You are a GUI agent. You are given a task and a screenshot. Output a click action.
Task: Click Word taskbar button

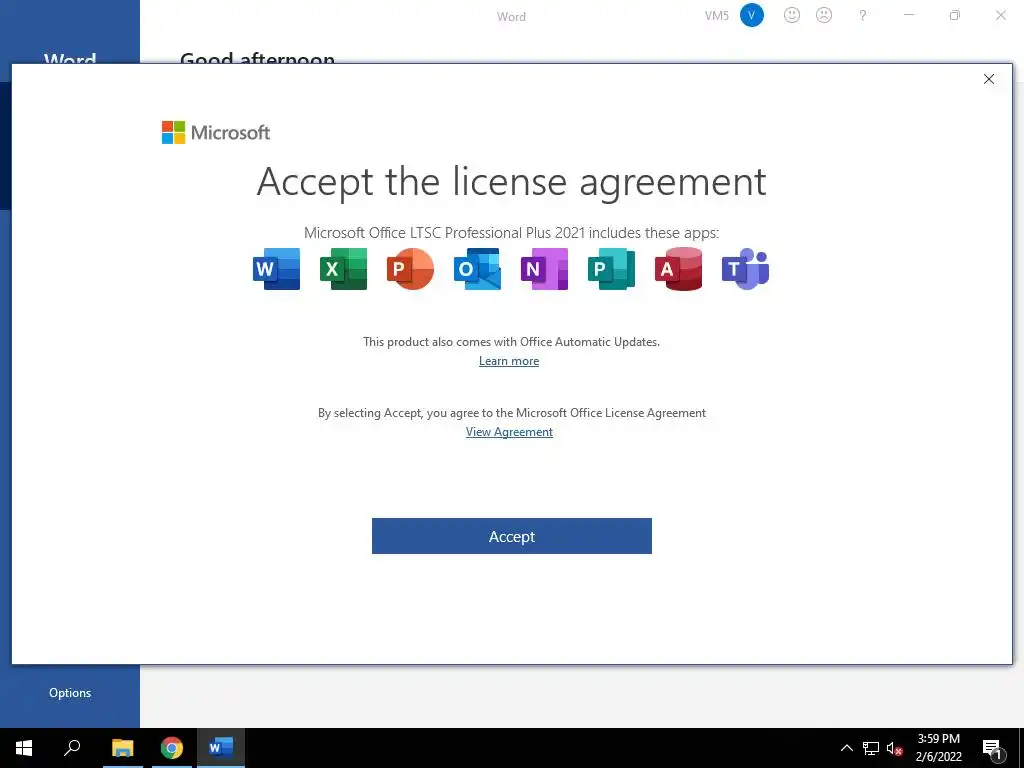click(x=221, y=748)
